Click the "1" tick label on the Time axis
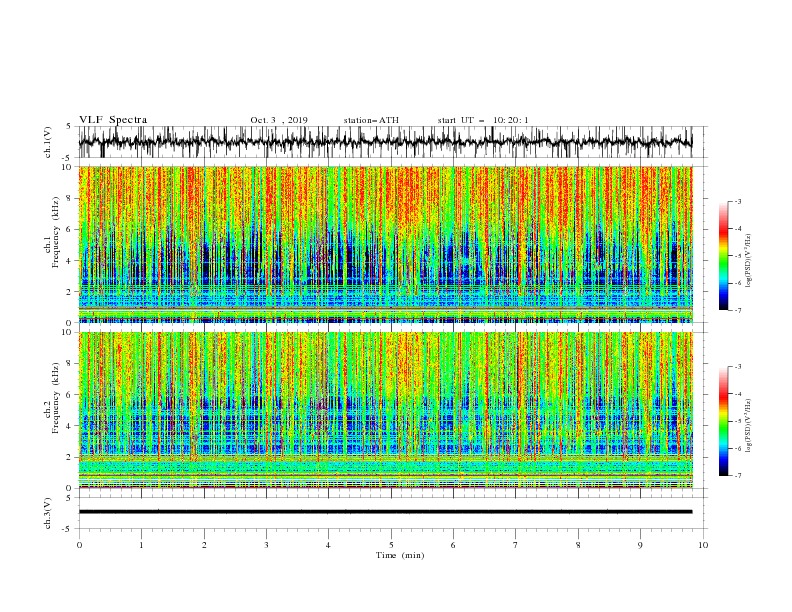The width and height of the screenshot is (792, 612). [141, 545]
